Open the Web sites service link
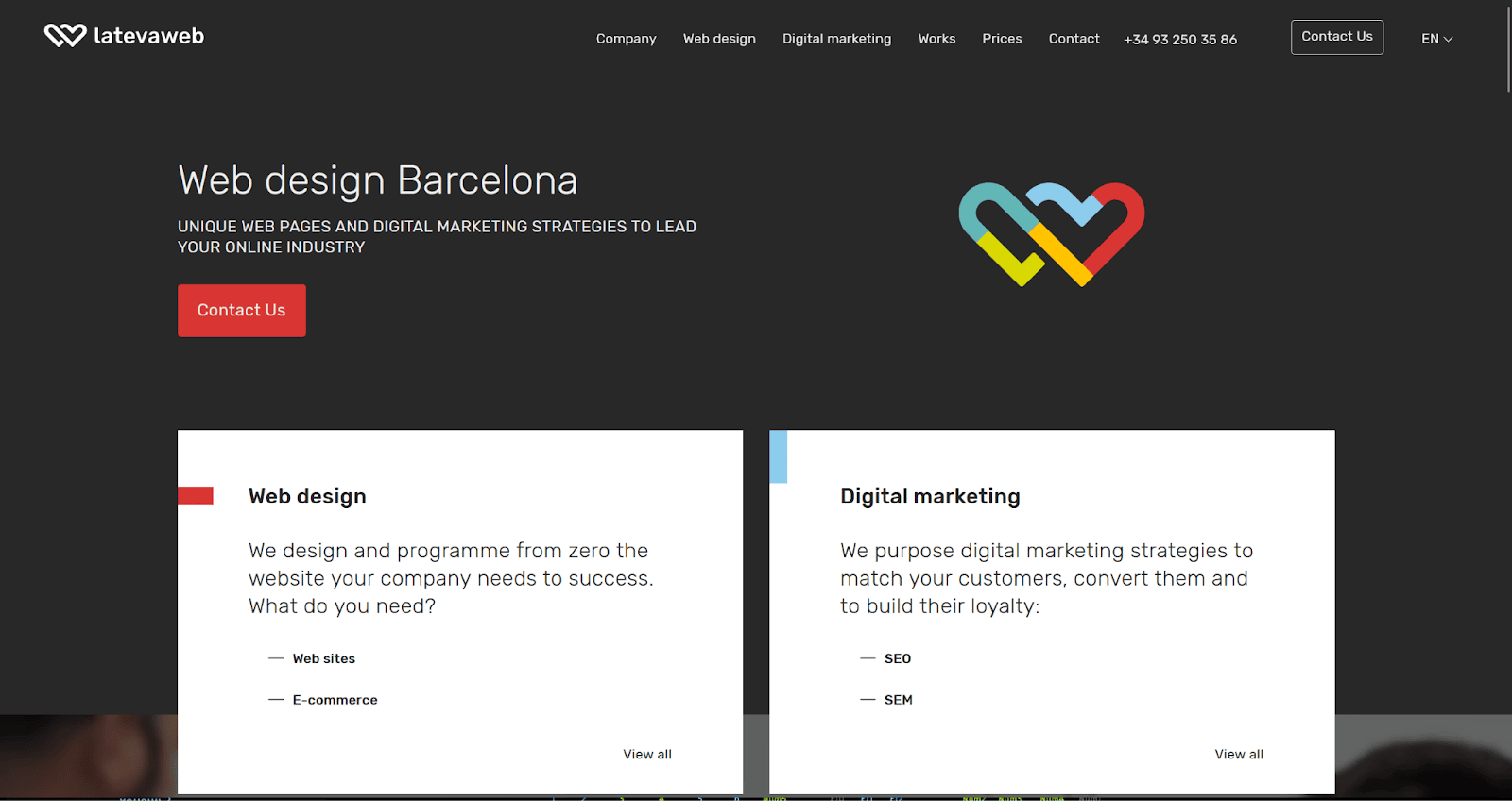This screenshot has width=1512, height=801. [323, 658]
